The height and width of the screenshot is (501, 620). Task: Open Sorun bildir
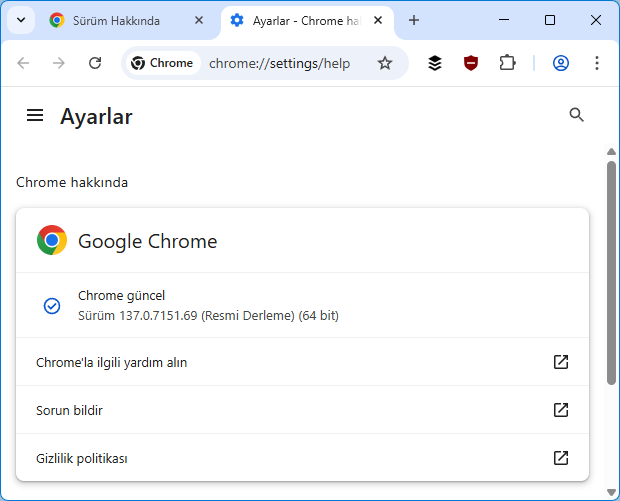point(302,410)
